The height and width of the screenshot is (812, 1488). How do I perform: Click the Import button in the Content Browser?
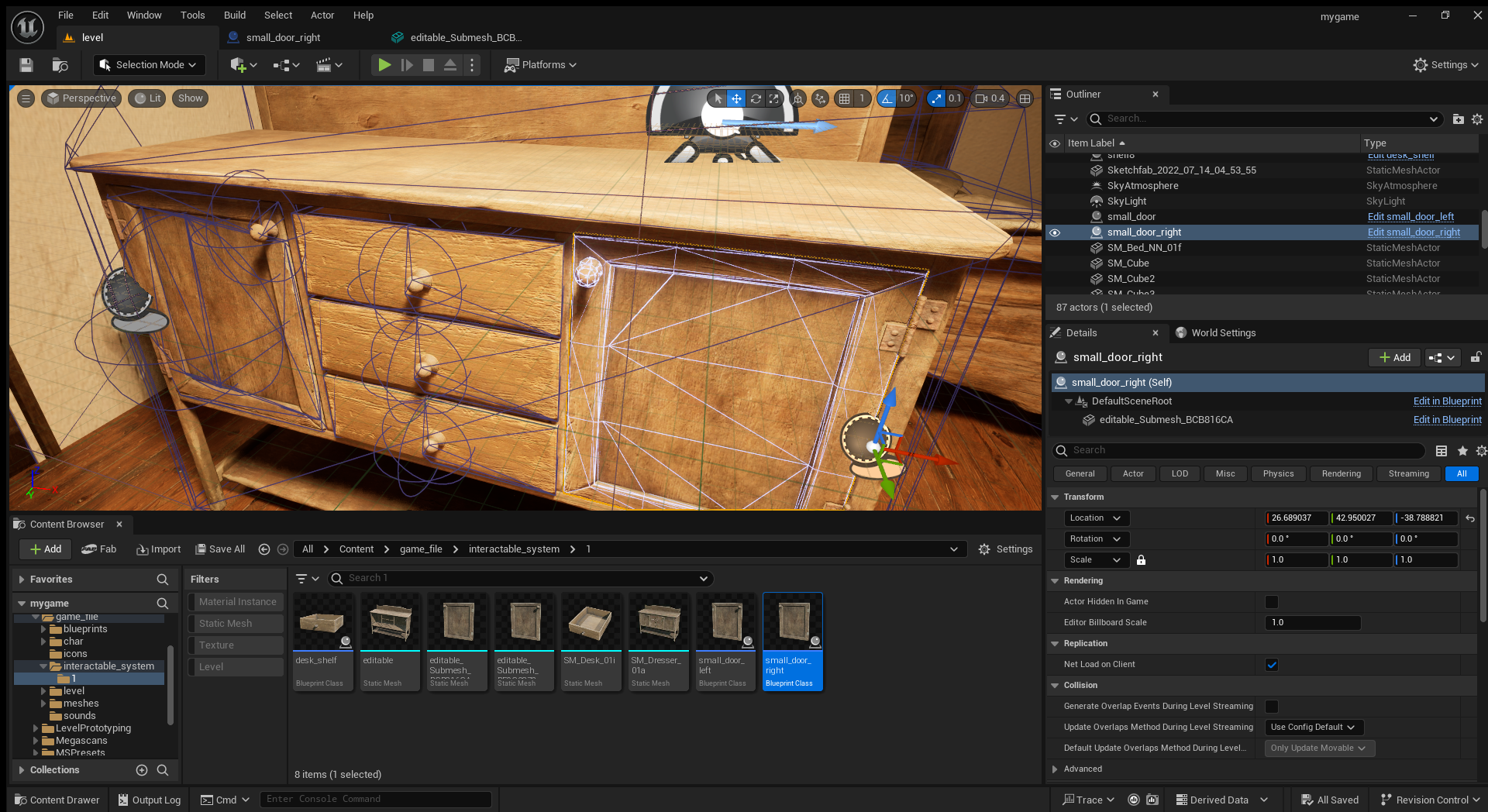pos(159,549)
